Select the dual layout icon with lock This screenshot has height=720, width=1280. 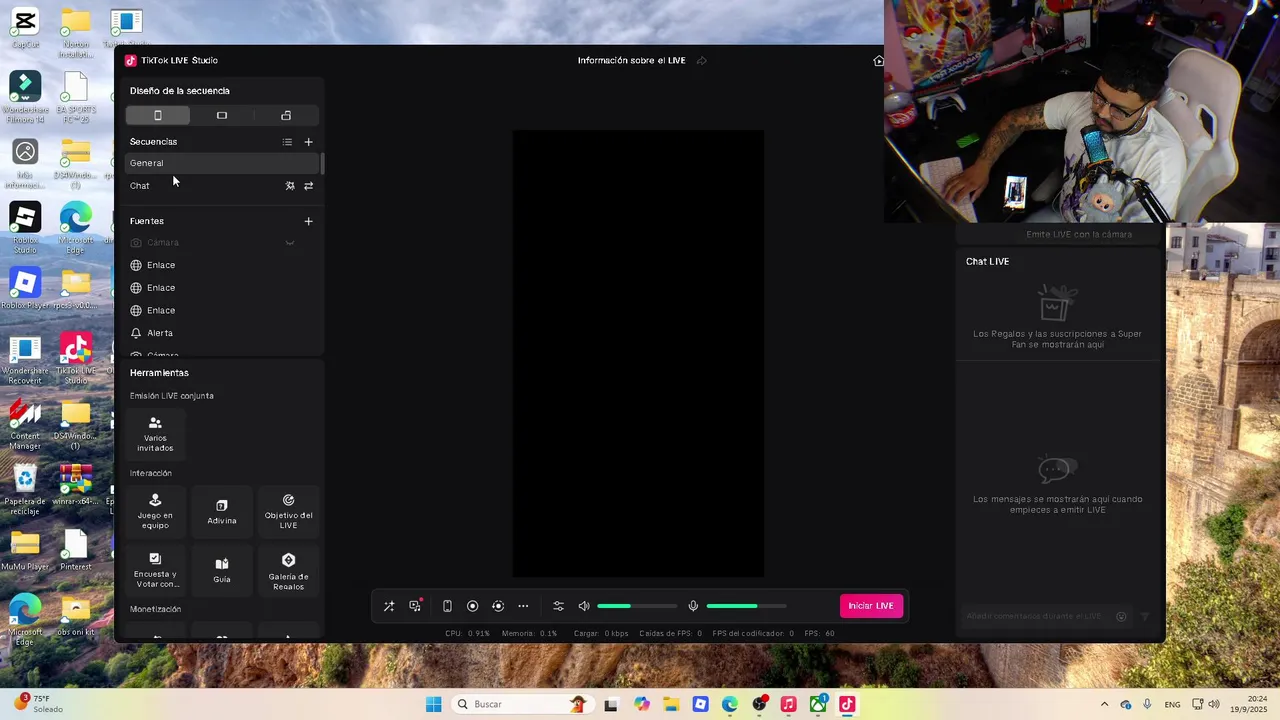[x=286, y=115]
